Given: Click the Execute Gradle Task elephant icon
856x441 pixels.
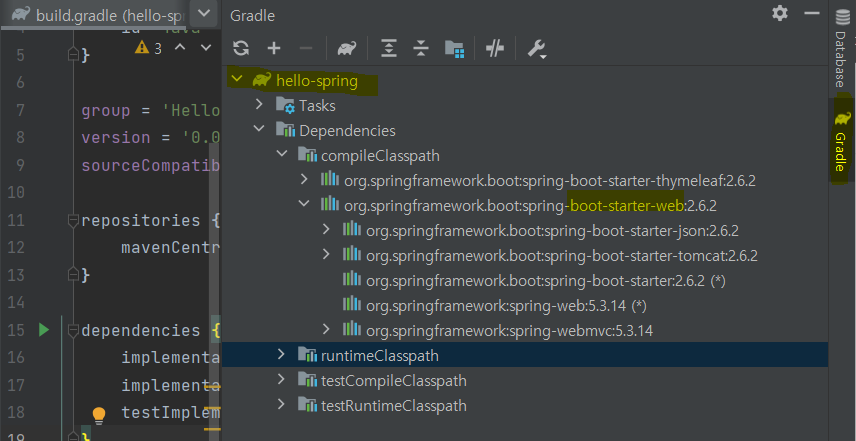Looking at the screenshot, I should 347,49.
